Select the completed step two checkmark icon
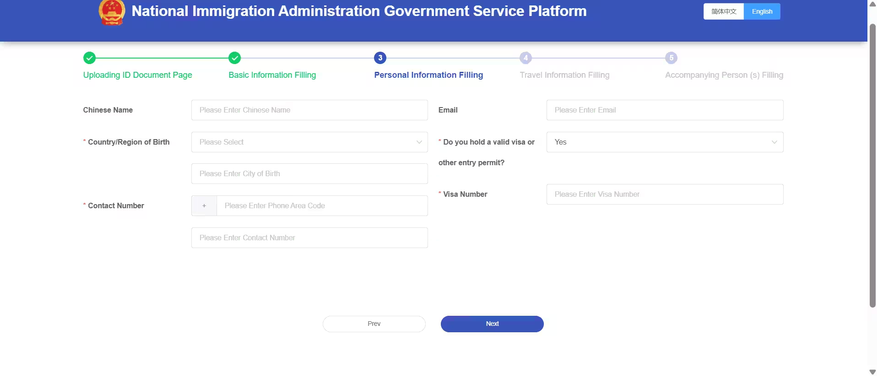This screenshot has width=877, height=376. click(235, 58)
